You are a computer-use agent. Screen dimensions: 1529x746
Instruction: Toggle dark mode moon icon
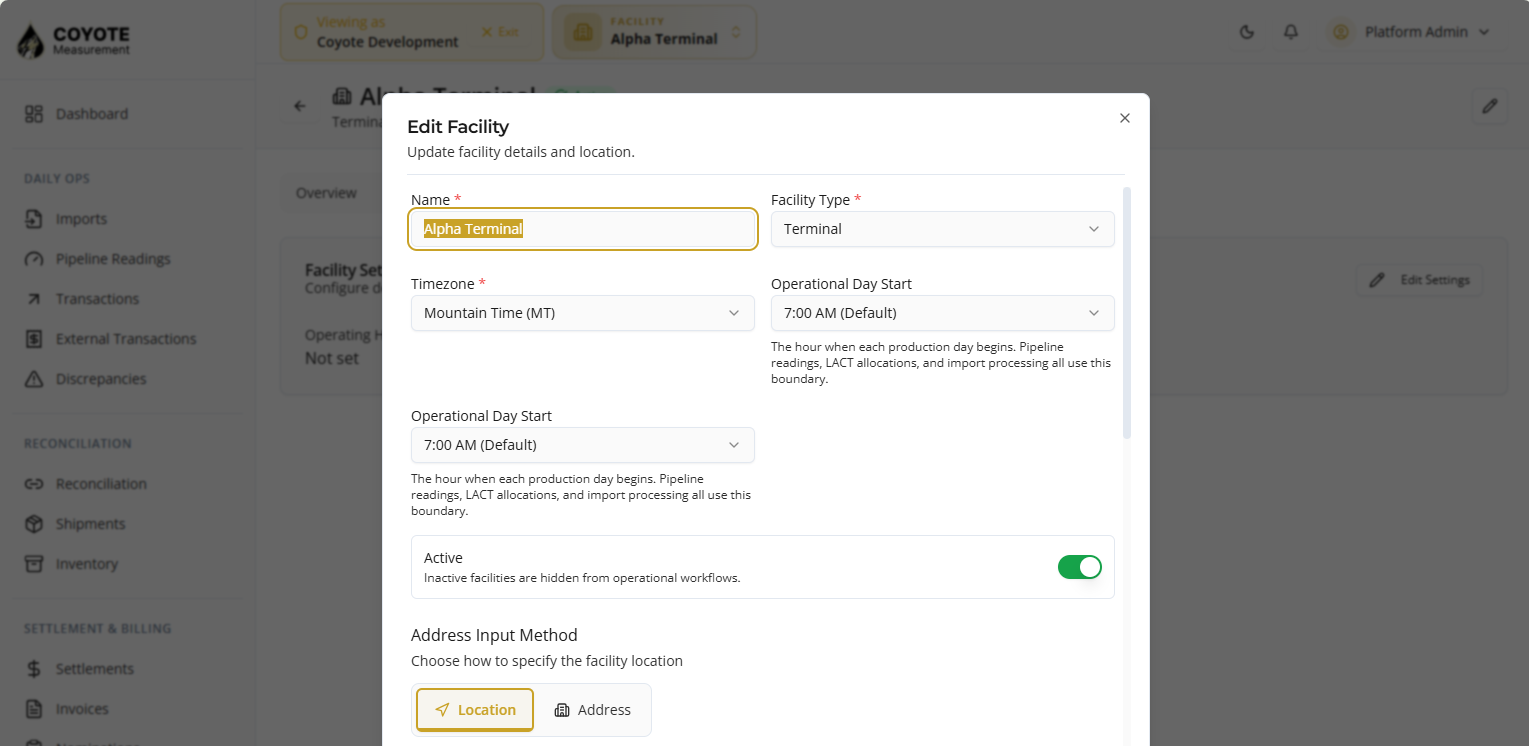[x=1247, y=32]
